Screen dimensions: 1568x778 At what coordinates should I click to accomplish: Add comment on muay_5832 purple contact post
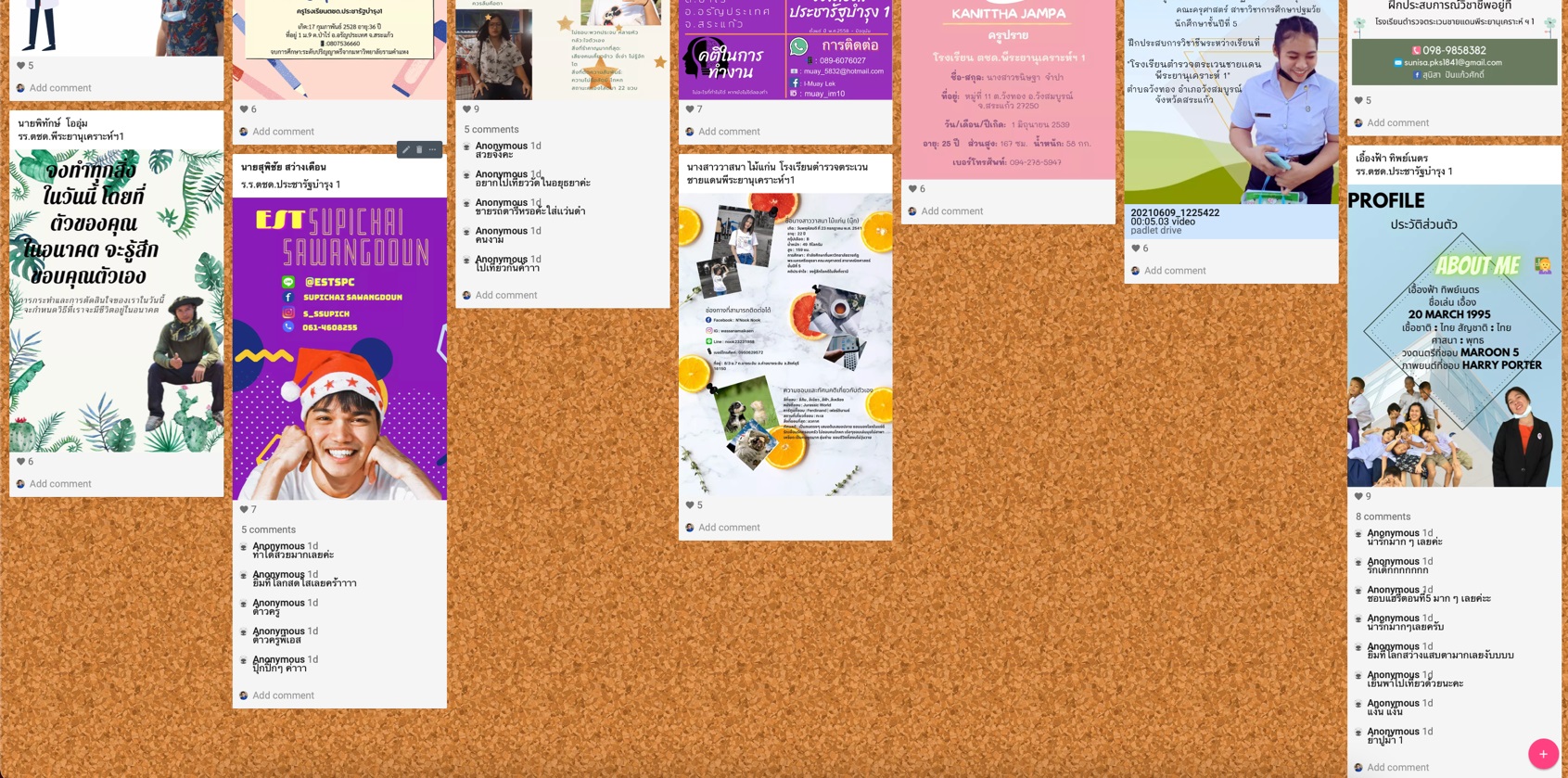point(729,132)
